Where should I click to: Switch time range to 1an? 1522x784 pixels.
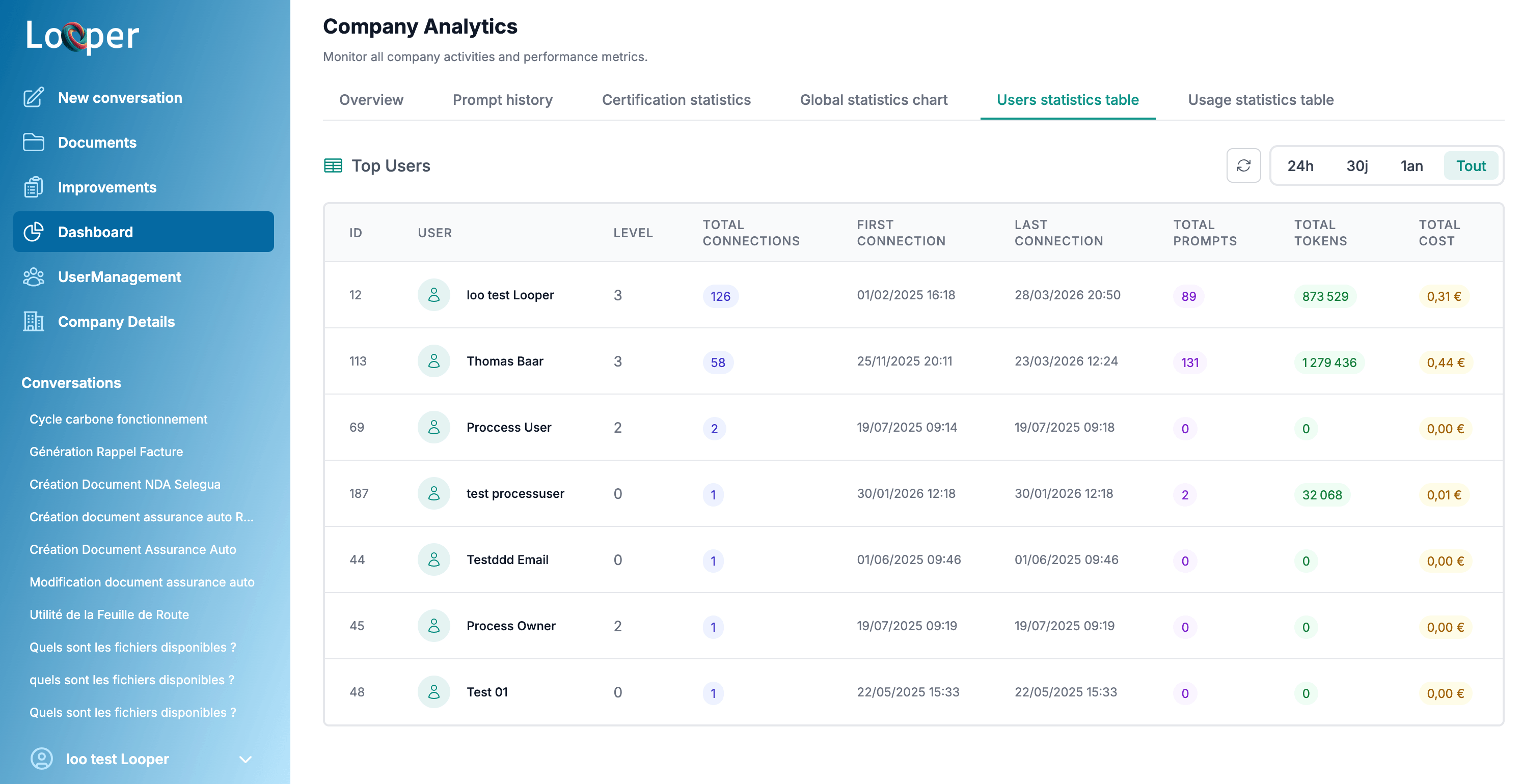[1411, 166]
